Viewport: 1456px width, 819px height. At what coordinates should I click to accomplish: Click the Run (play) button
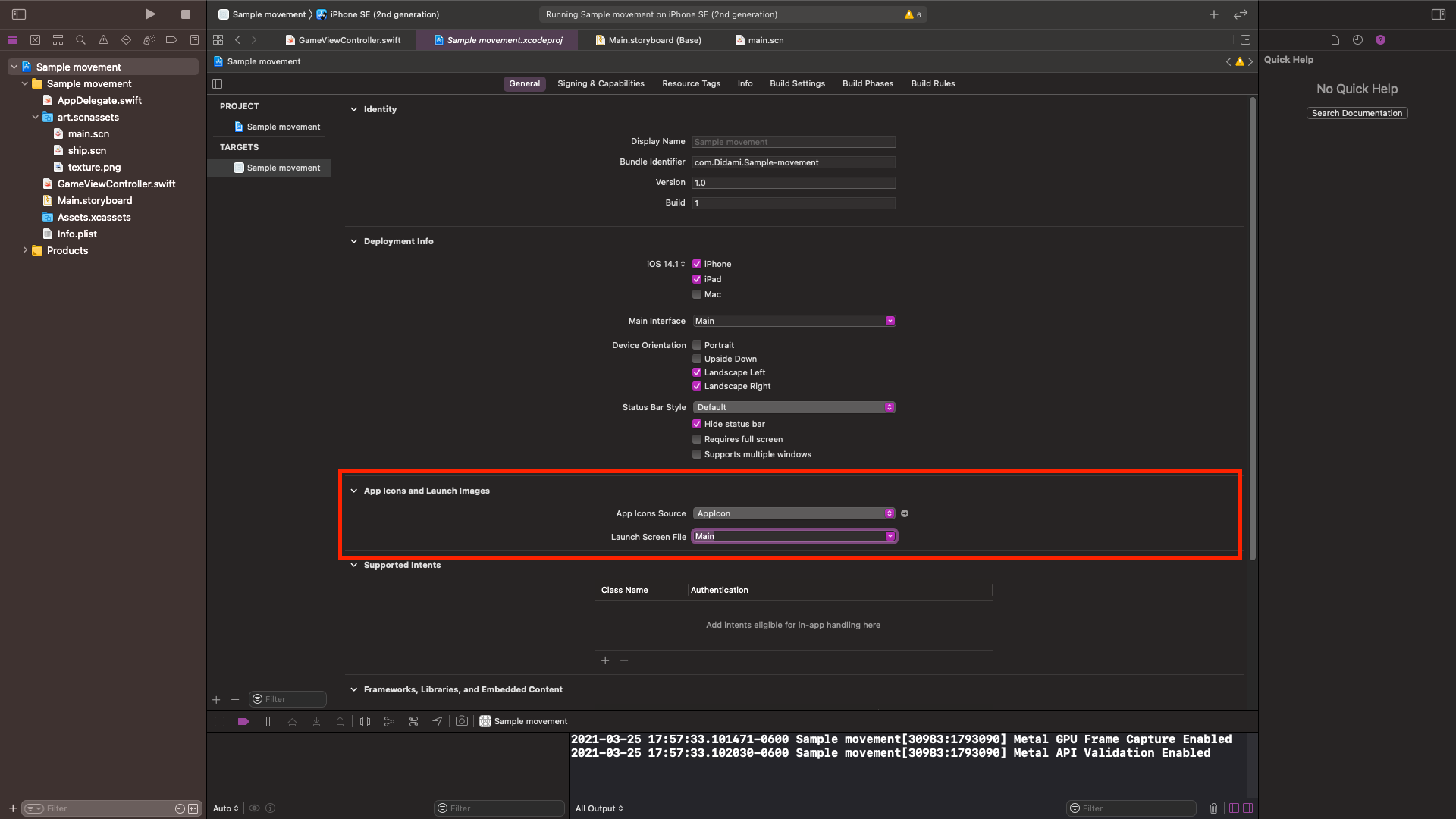(150, 14)
